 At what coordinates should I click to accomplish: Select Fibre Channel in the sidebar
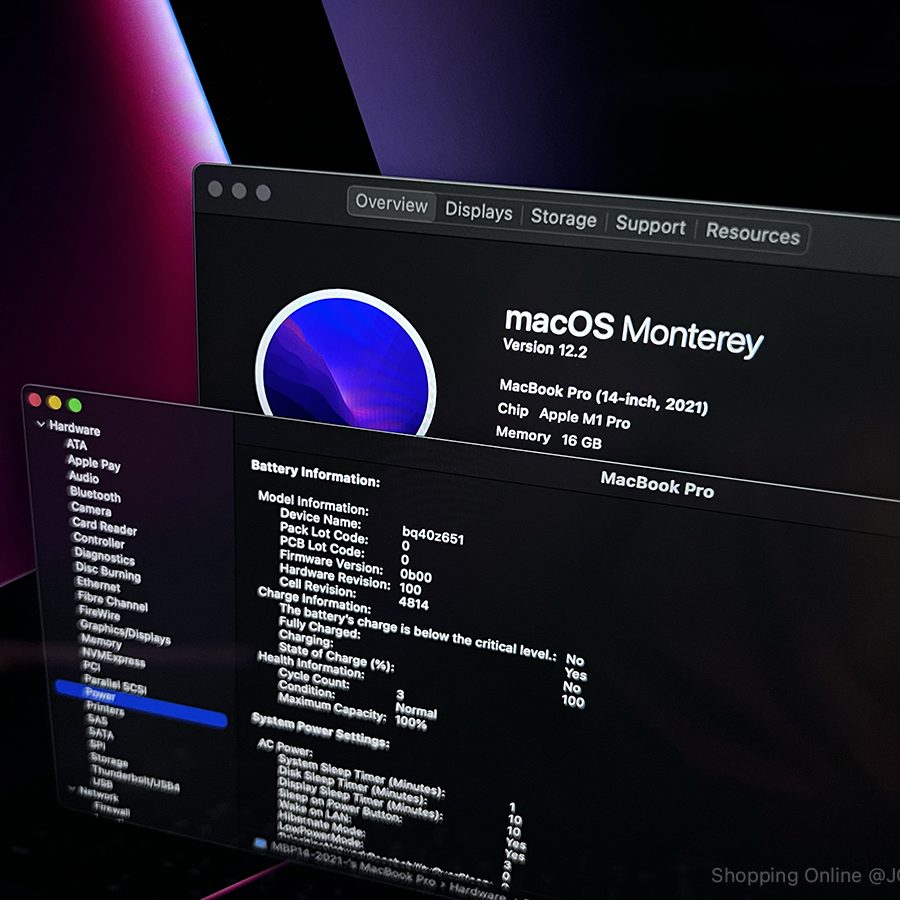click(112, 601)
